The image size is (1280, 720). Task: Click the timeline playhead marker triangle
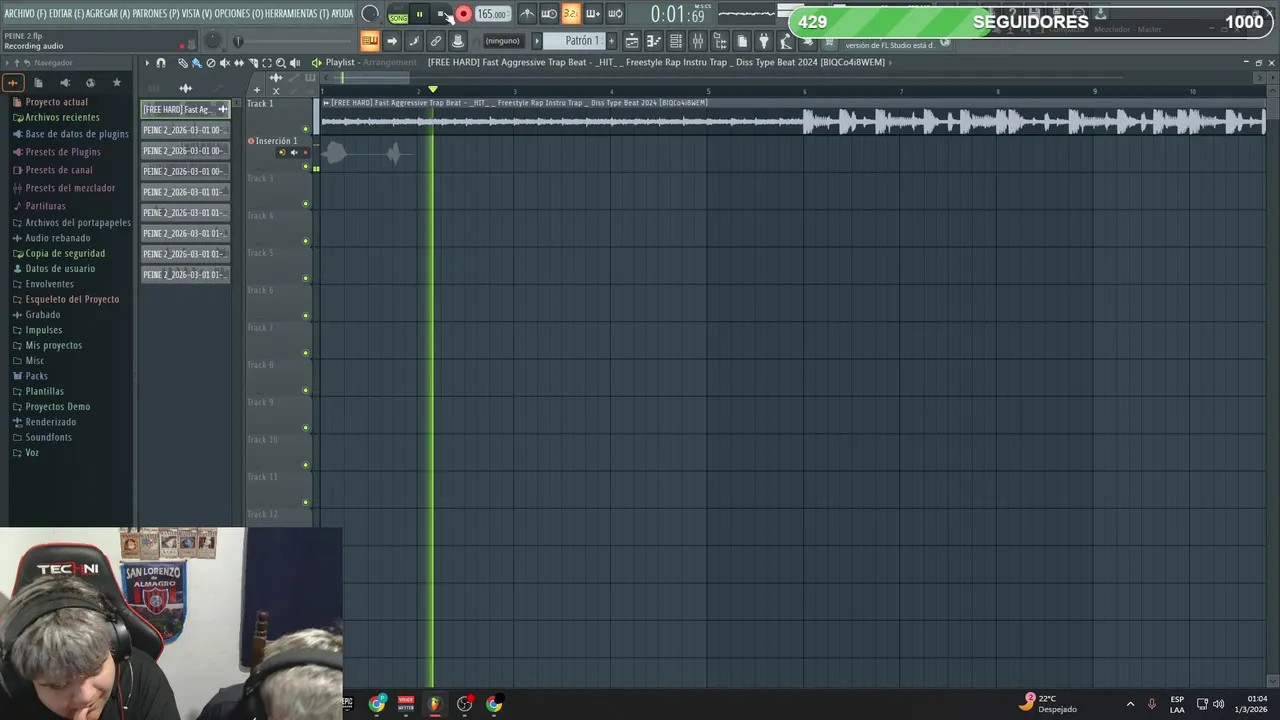[x=433, y=90]
